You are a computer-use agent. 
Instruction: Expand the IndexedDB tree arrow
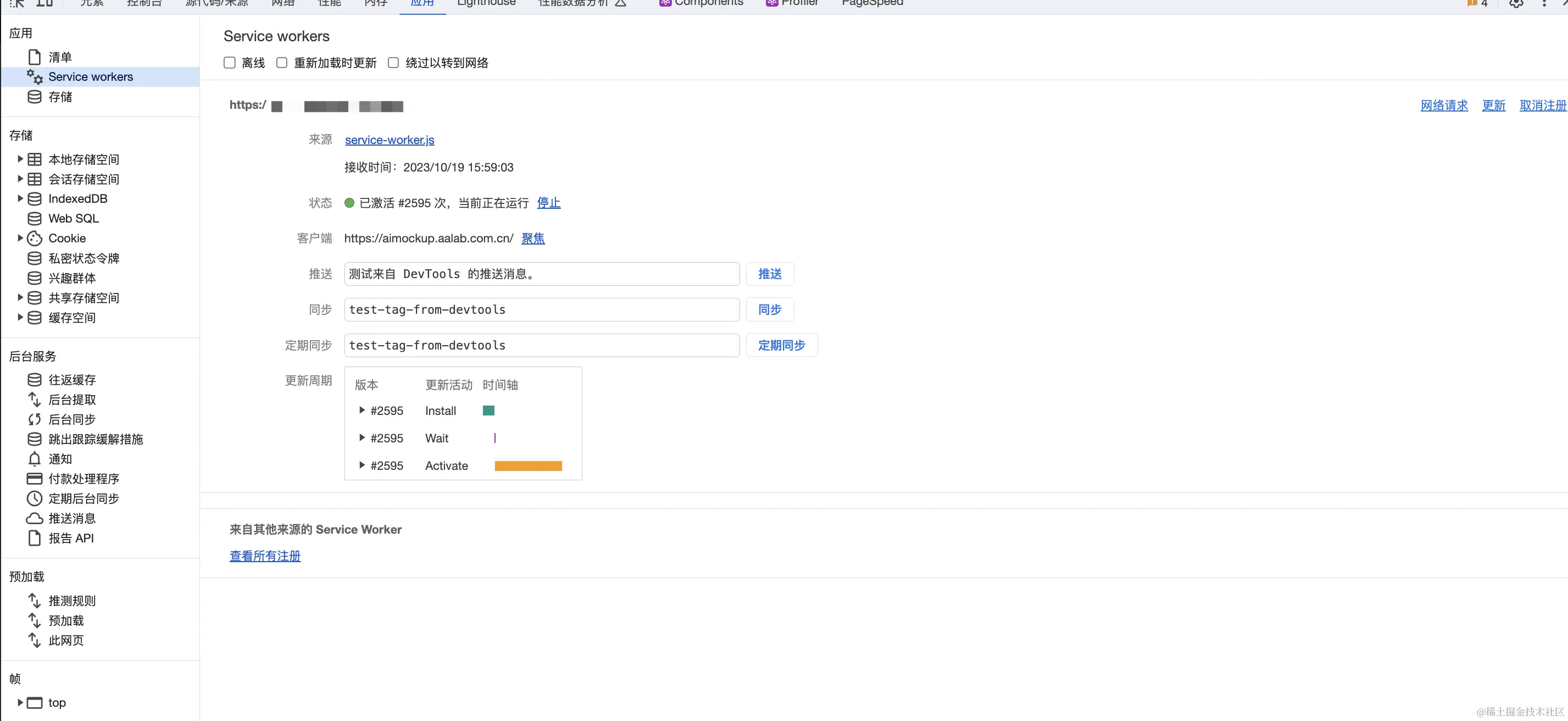20,198
